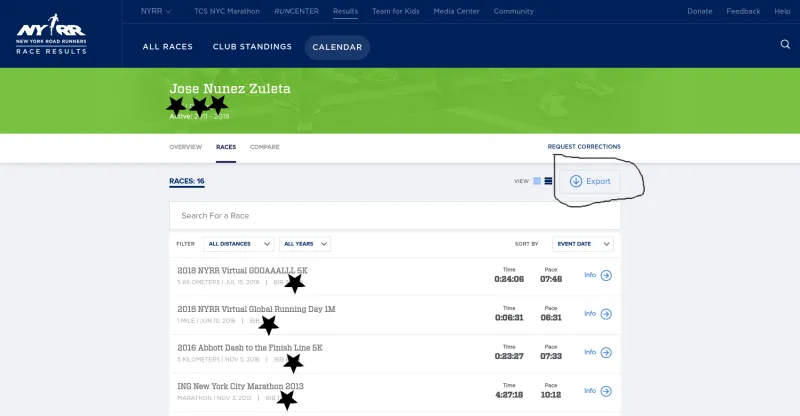800x416 pixels.
Task: Open info arrow for ING NYC Marathon 2013
Action: 606,391
